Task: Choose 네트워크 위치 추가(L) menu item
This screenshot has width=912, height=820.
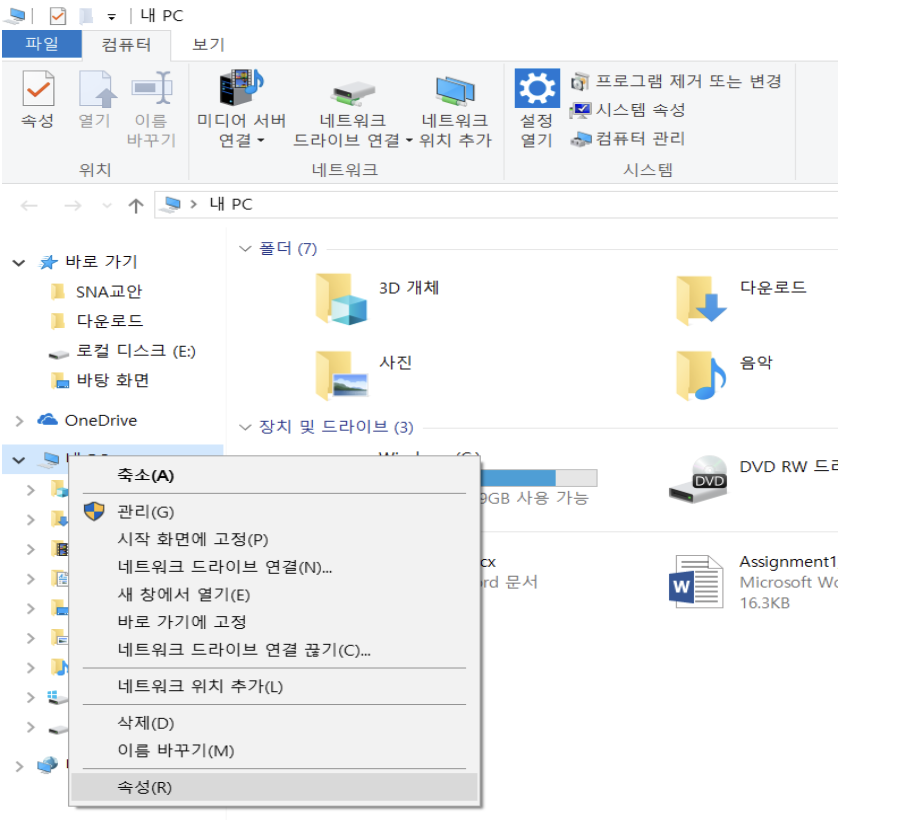Action: [275, 686]
